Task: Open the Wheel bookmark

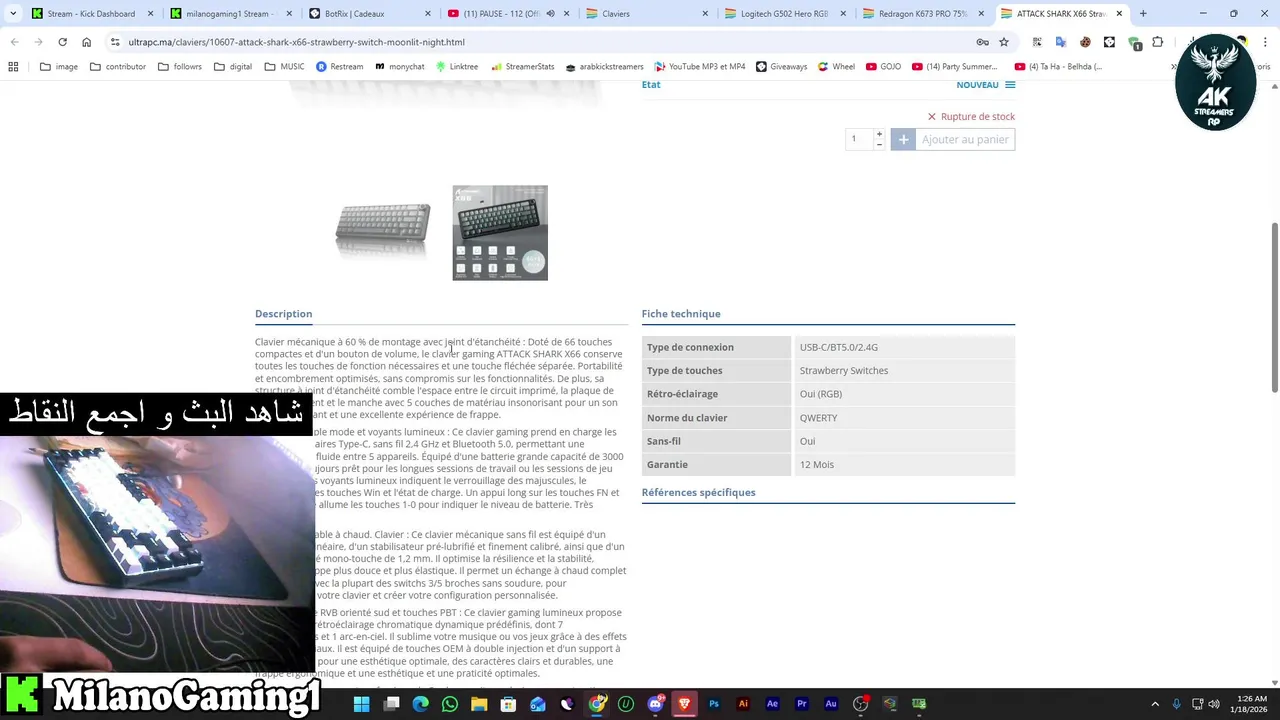Action: 836,66
